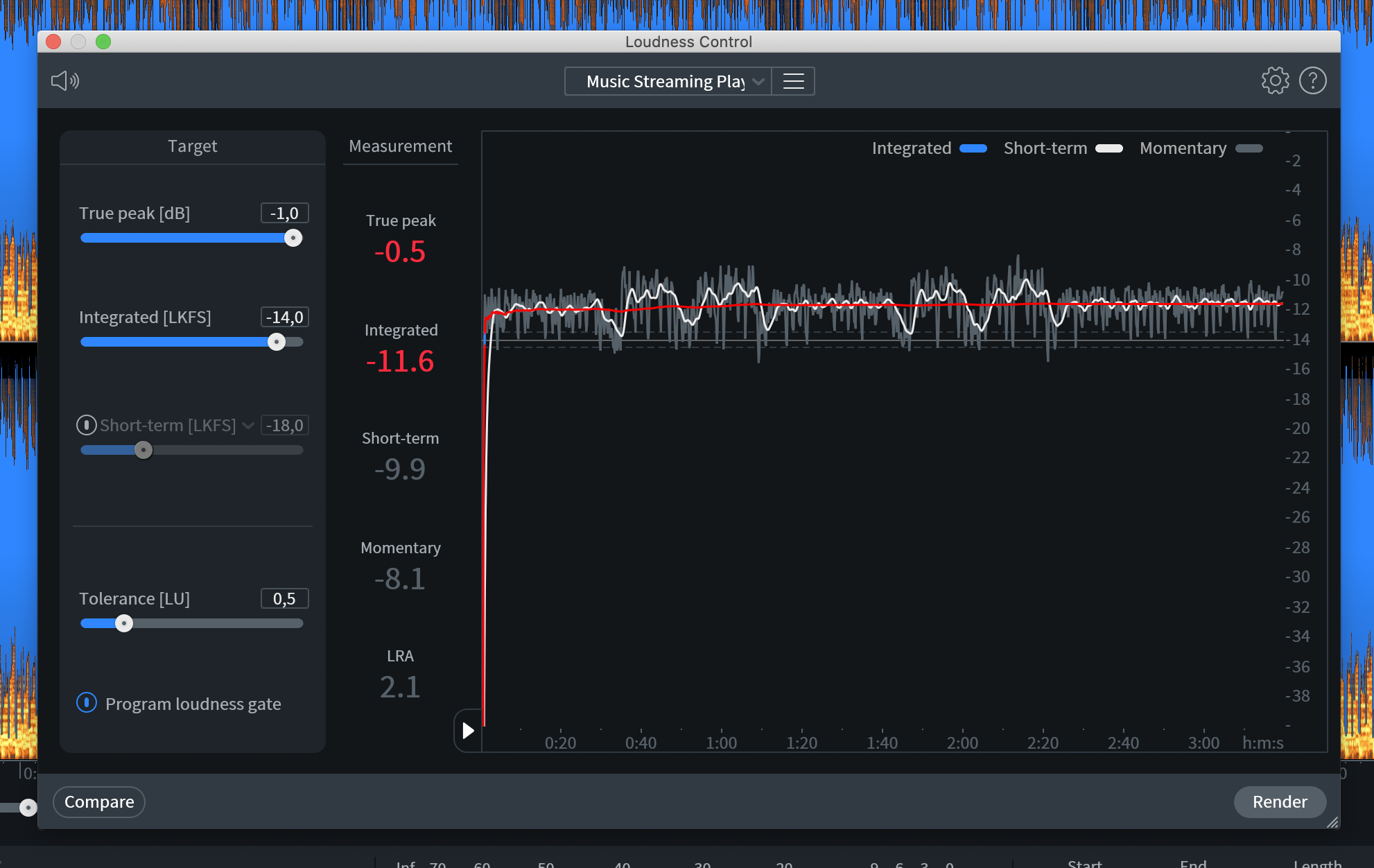Open the help question mark icon
The height and width of the screenshot is (868, 1374).
point(1312,81)
